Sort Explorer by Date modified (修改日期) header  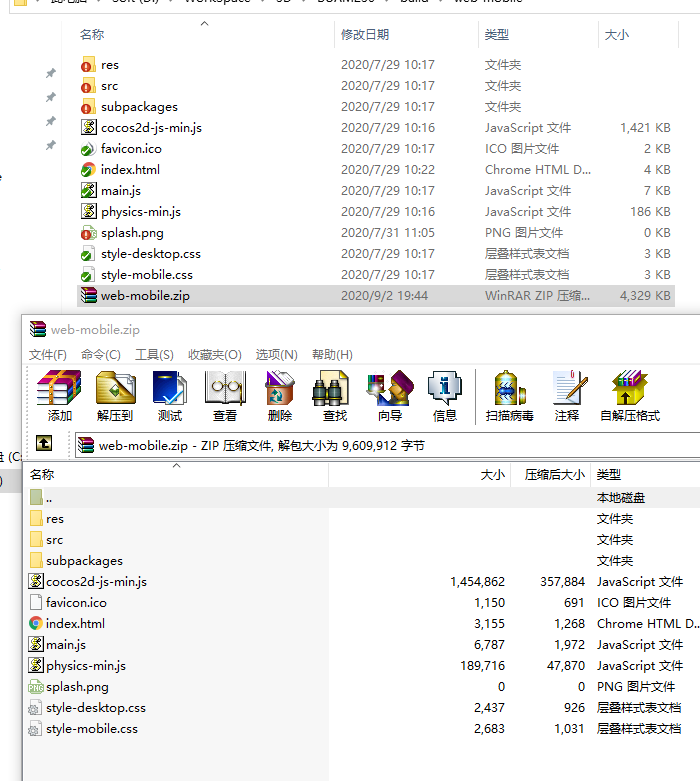click(365, 34)
